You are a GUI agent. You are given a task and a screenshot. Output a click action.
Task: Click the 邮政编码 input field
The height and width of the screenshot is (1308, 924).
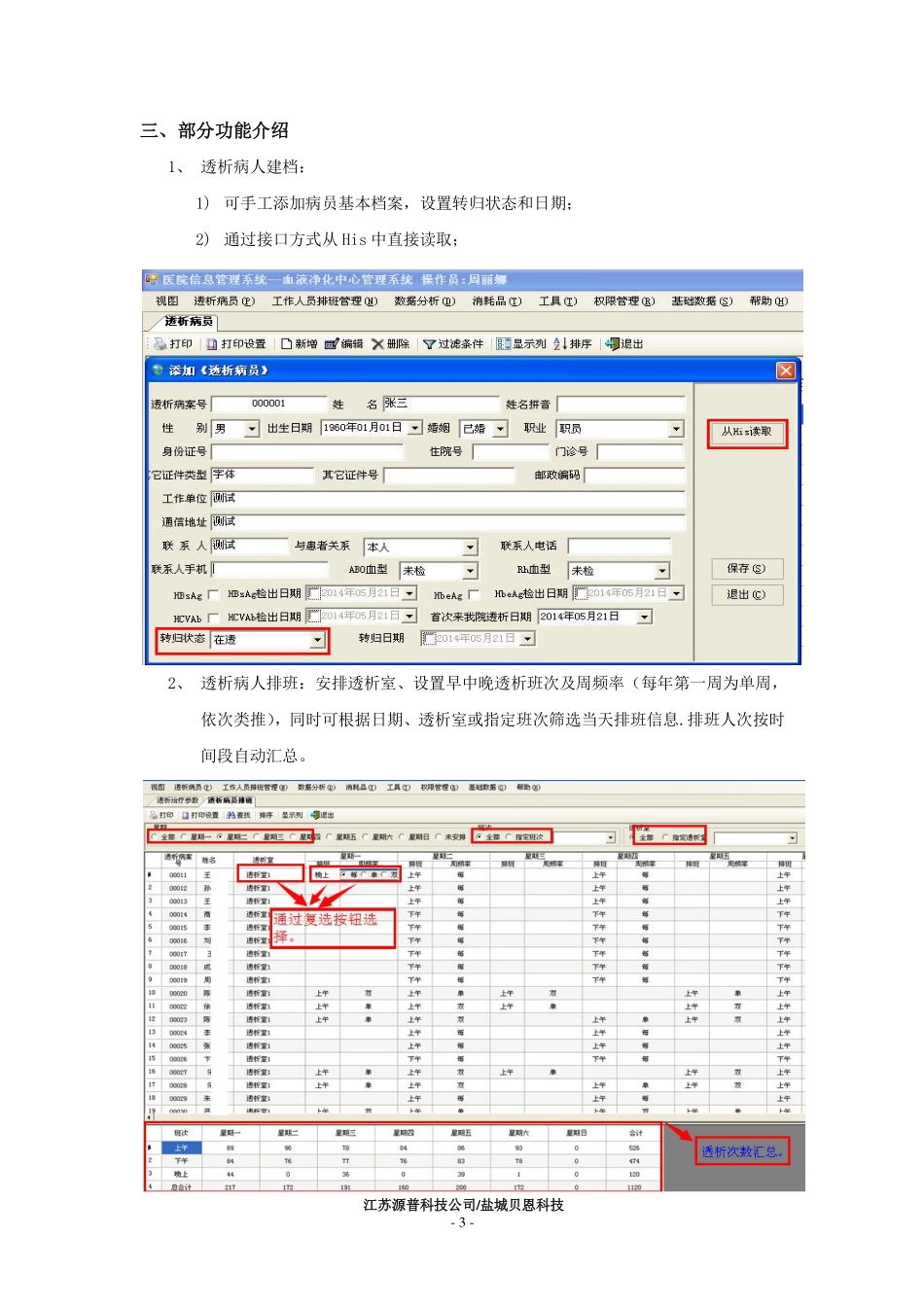[634, 476]
